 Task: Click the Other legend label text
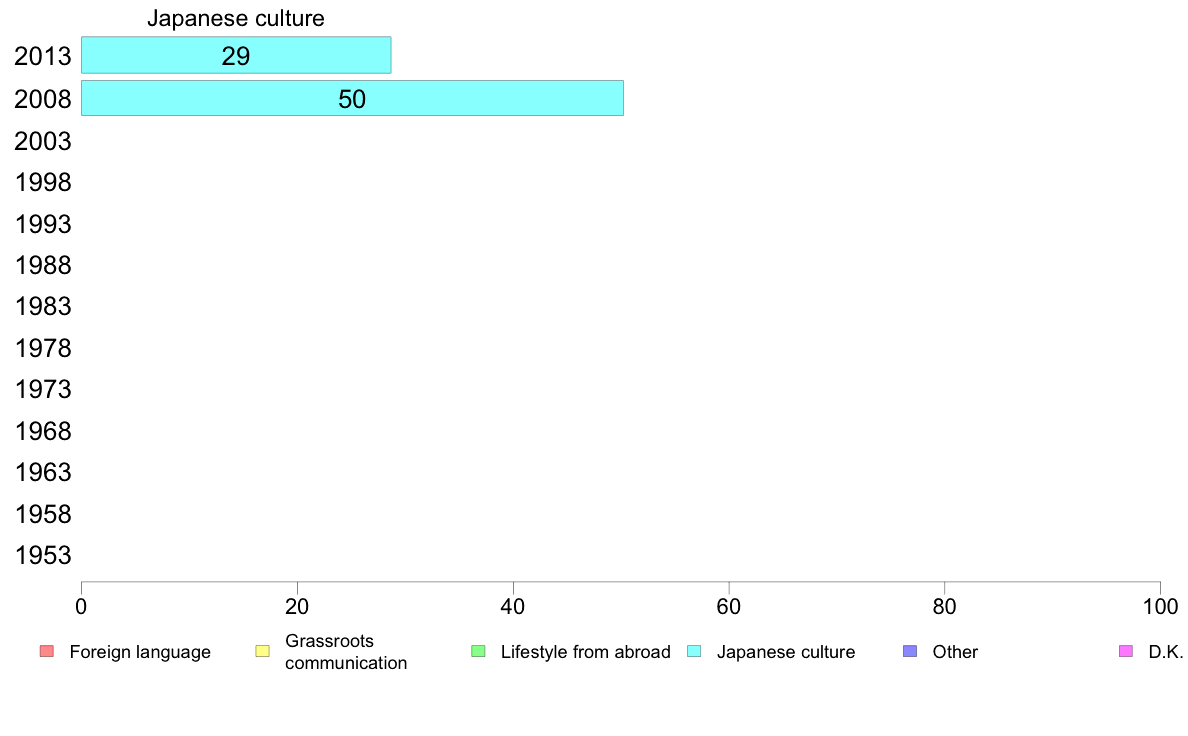pyautogui.click(x=955, y=652)
